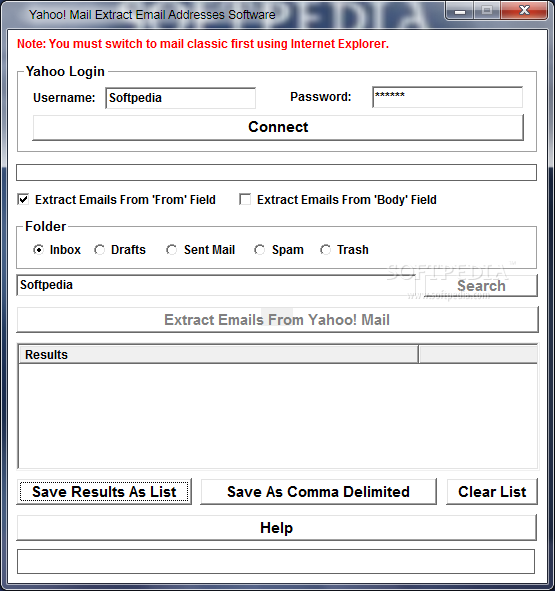Click Extract Emails From Yahoo! Mail button
This screenshot has height=591, width=555.
(277, 320)
